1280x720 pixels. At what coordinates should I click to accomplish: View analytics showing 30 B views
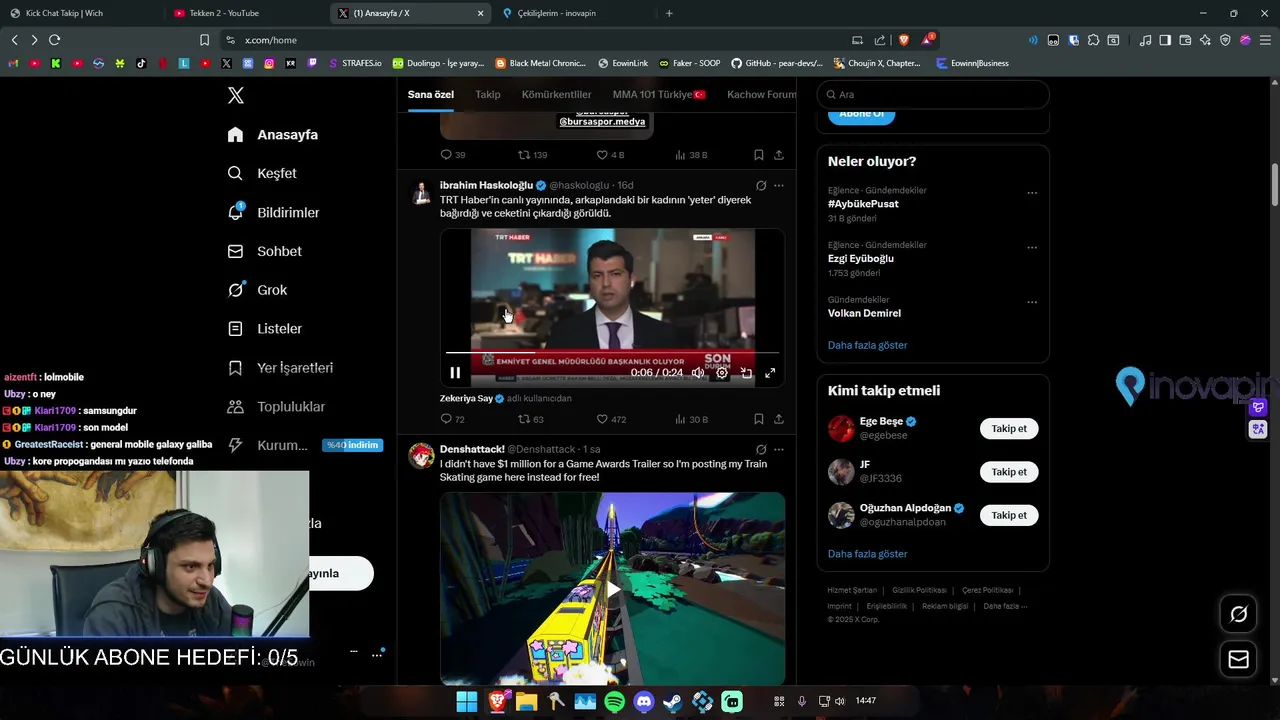[x=691, y=419]
